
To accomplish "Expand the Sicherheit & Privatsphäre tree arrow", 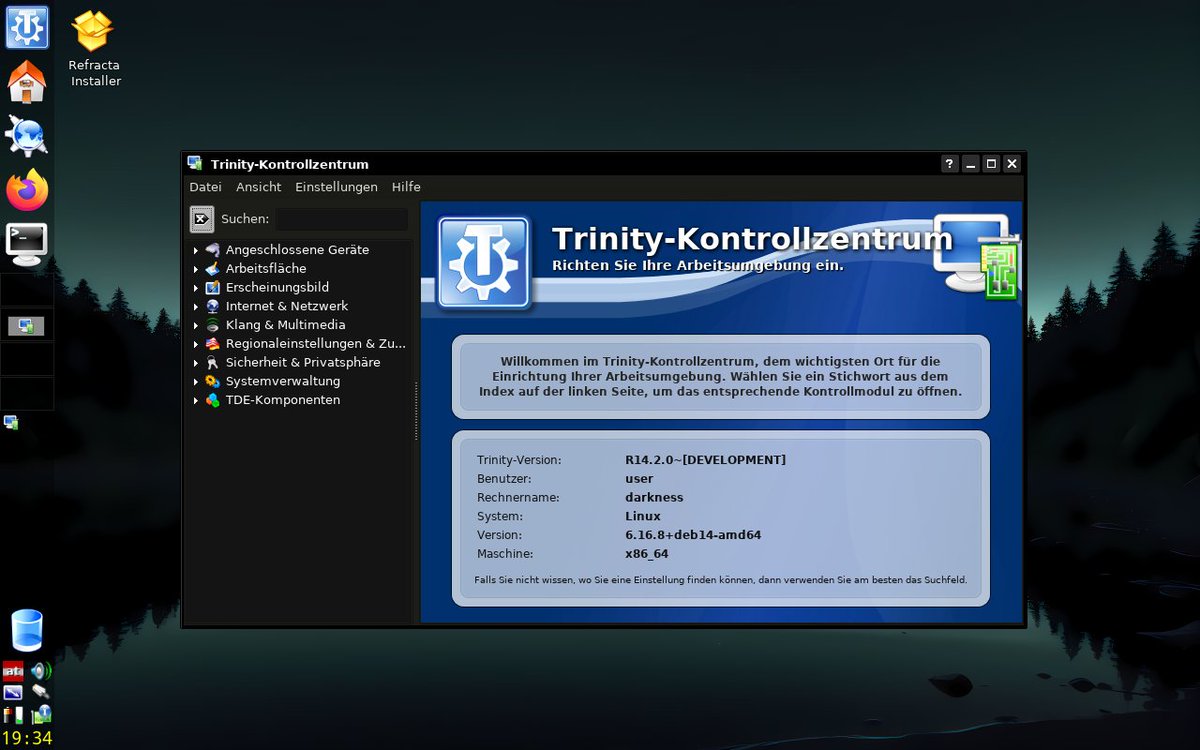I will tap(196, 362).
